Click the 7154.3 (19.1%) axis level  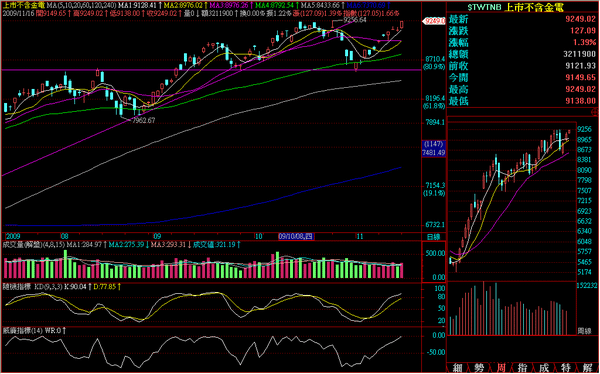click(434, 189)
